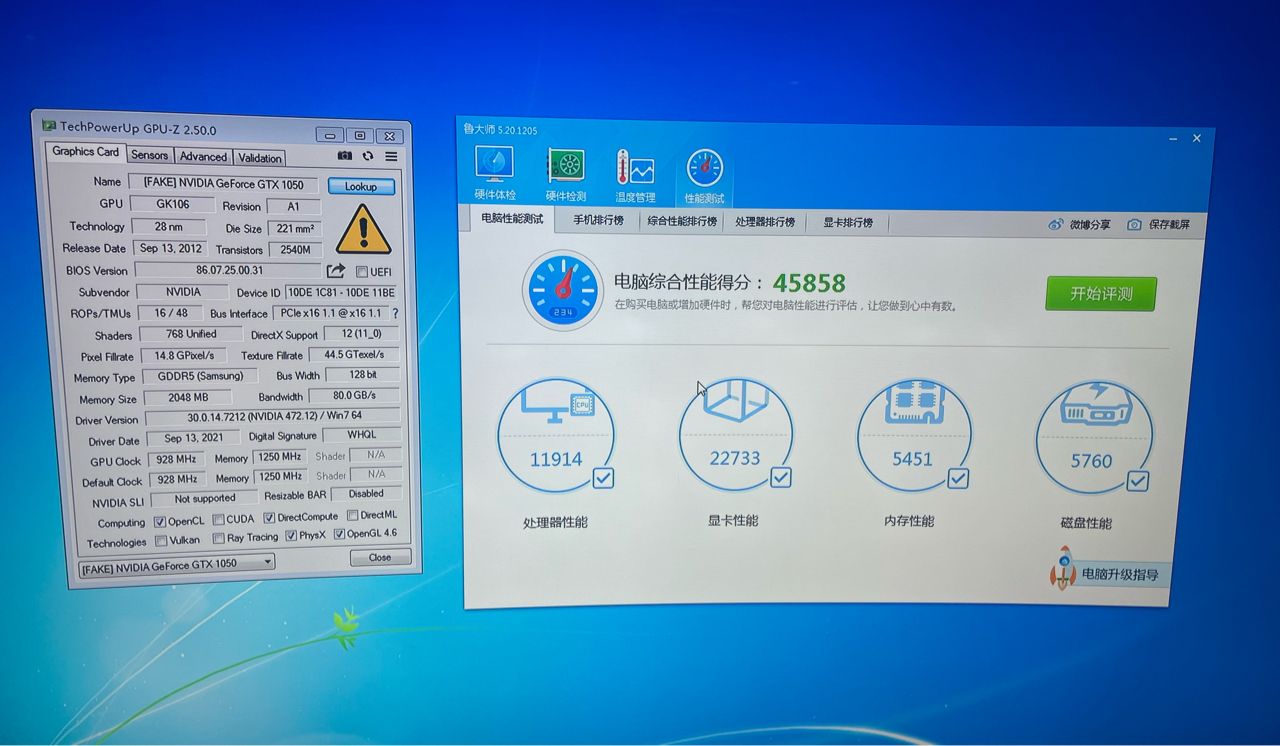Image resolution: width=1280 pixels, height=746 pixels.
Task: Click the Memory Type GDDR5 (Samsung) value
Action: pos(200,376)
